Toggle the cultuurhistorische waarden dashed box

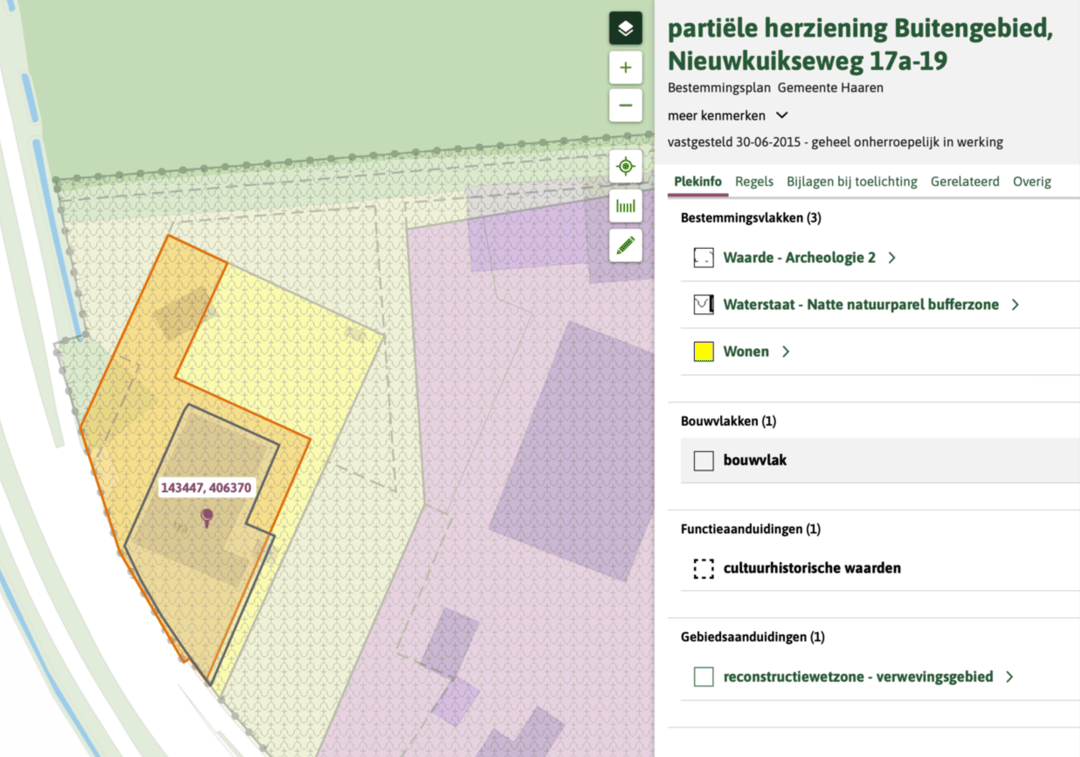tap(703, 569)
